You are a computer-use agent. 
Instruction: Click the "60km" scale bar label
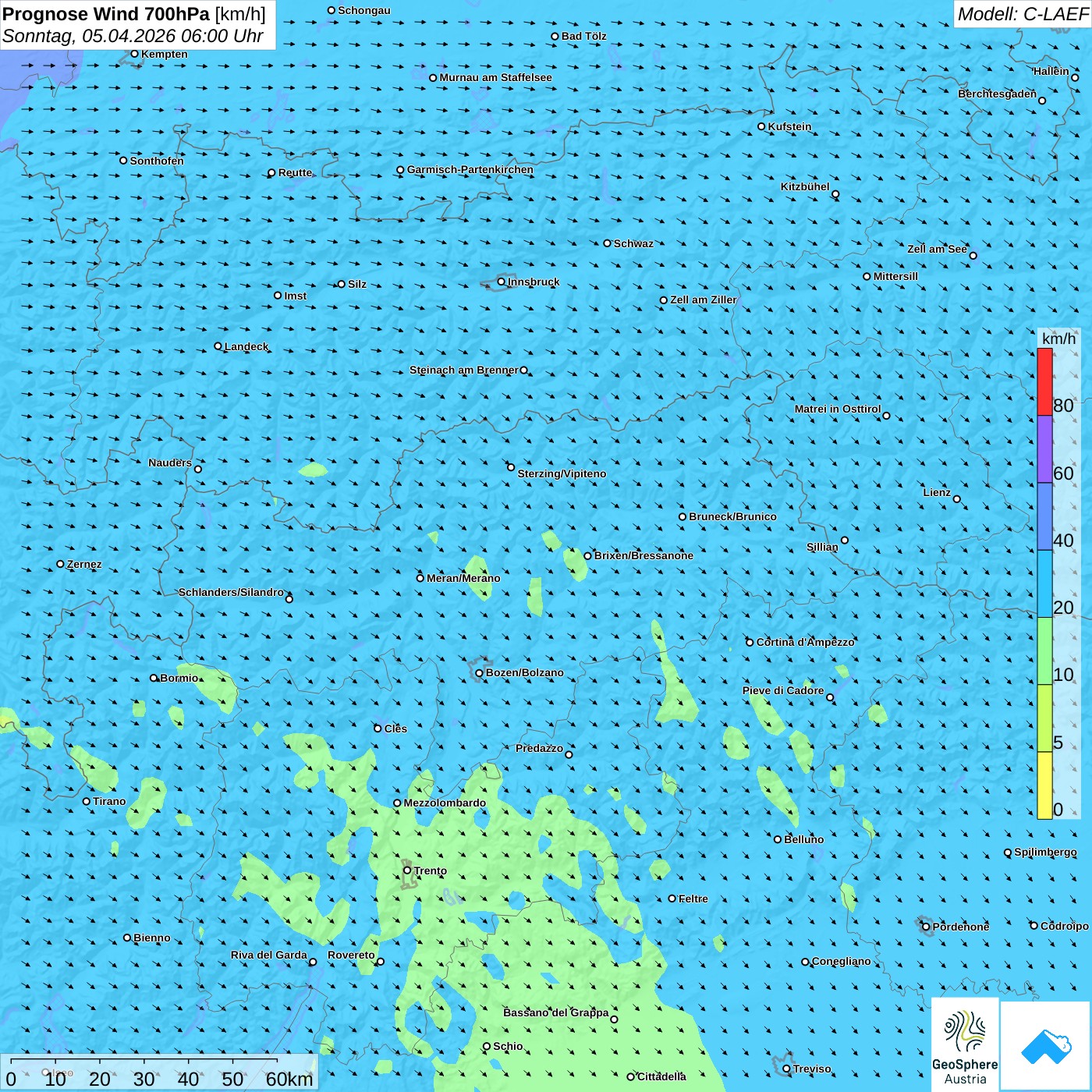point(289,1079)
